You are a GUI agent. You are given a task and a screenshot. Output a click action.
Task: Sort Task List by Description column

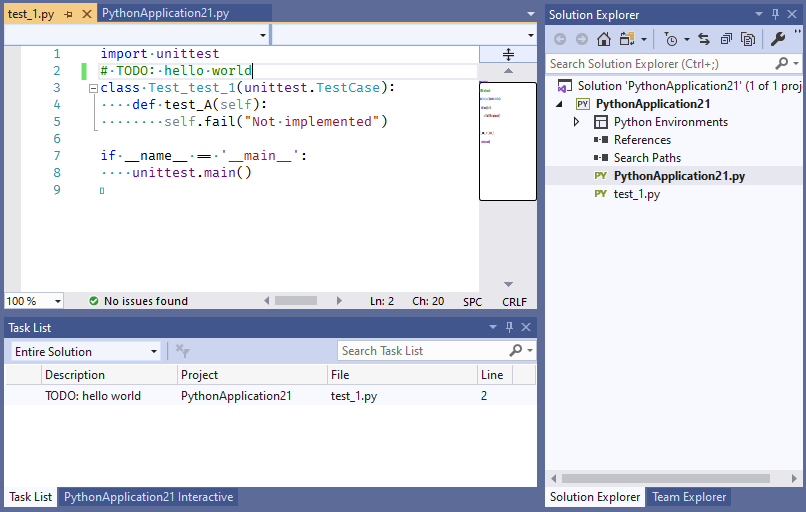[x=109, y=375]
